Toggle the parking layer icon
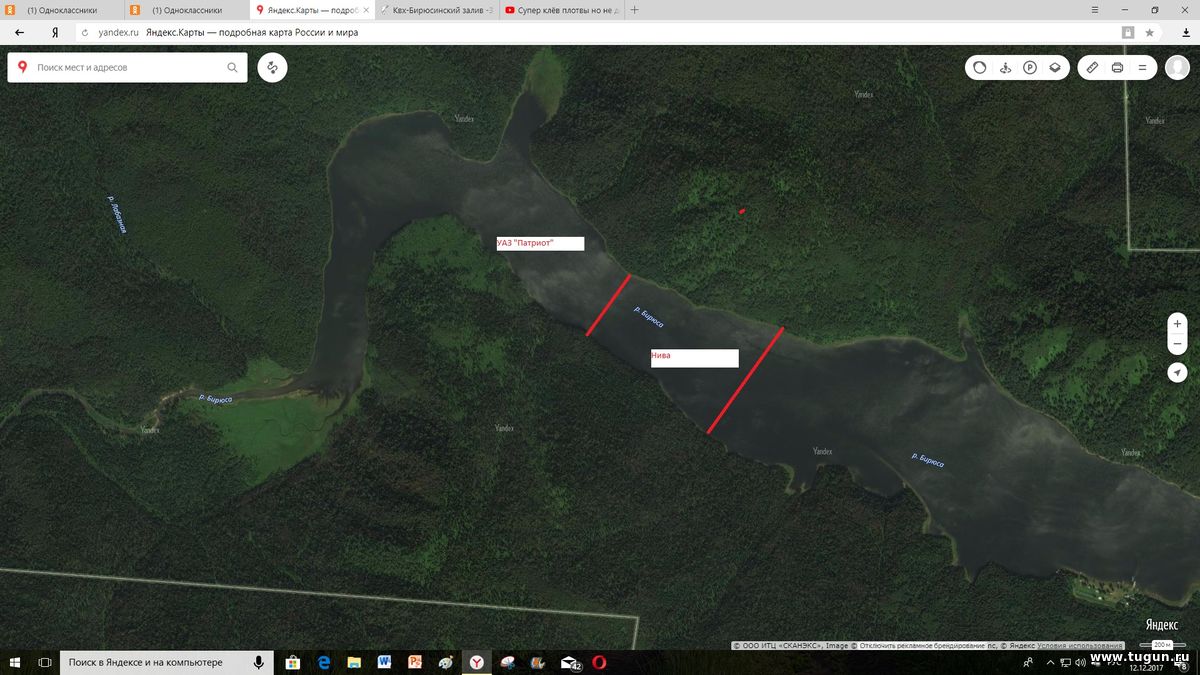This screenshot has width=1200, height=675. (x=1029, y=68)
